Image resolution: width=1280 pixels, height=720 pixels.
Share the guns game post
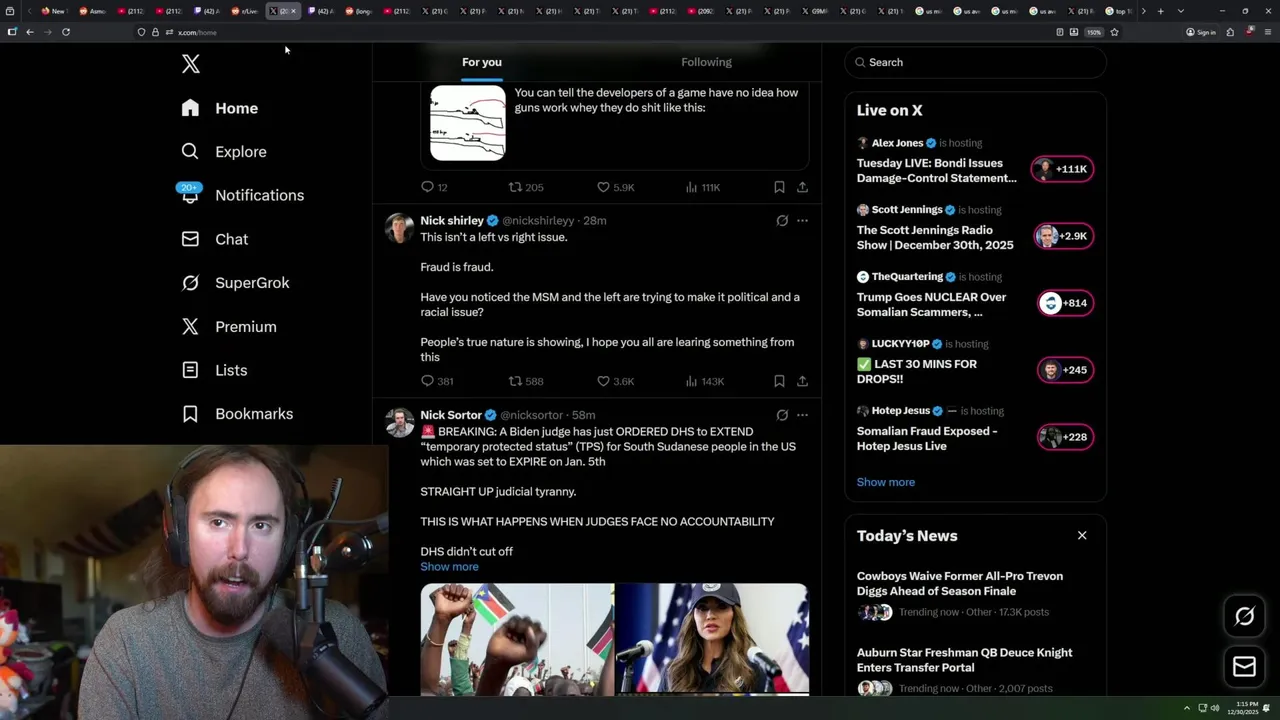(802, 187)
